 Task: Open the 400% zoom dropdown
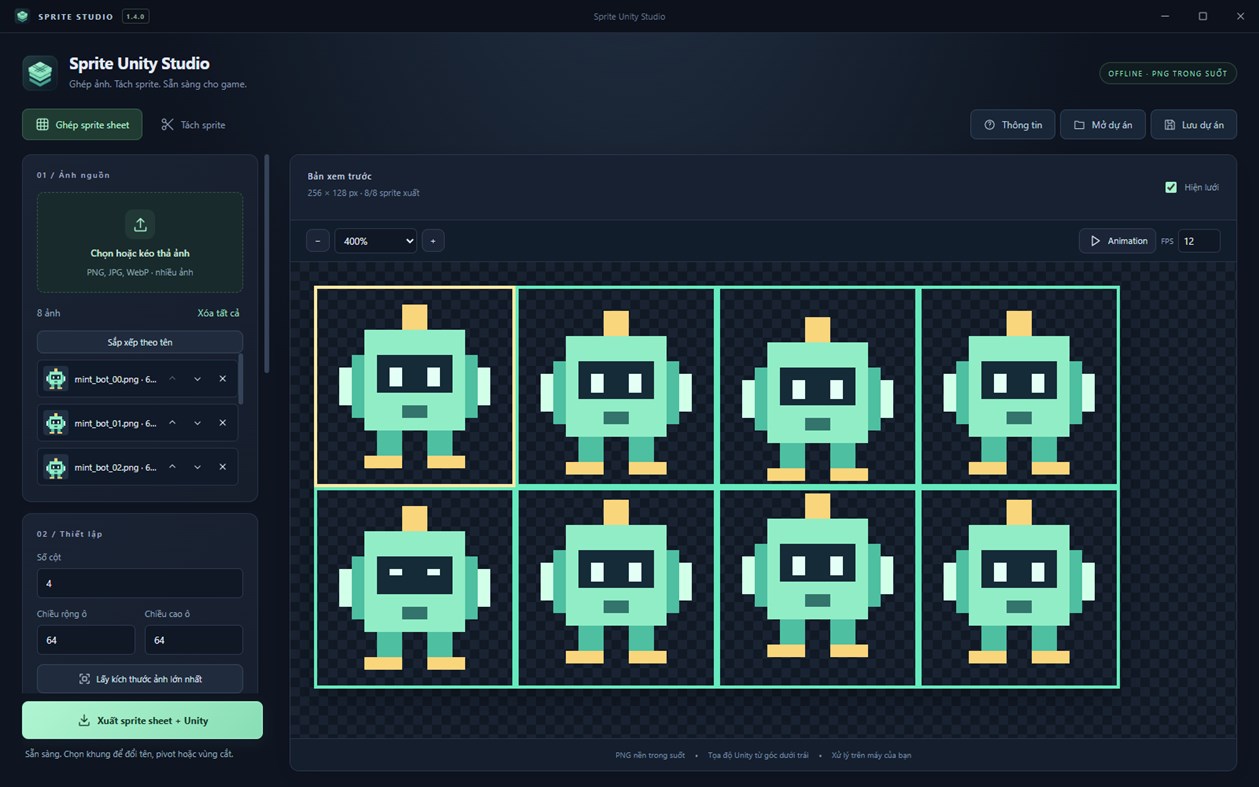point(375,241)
